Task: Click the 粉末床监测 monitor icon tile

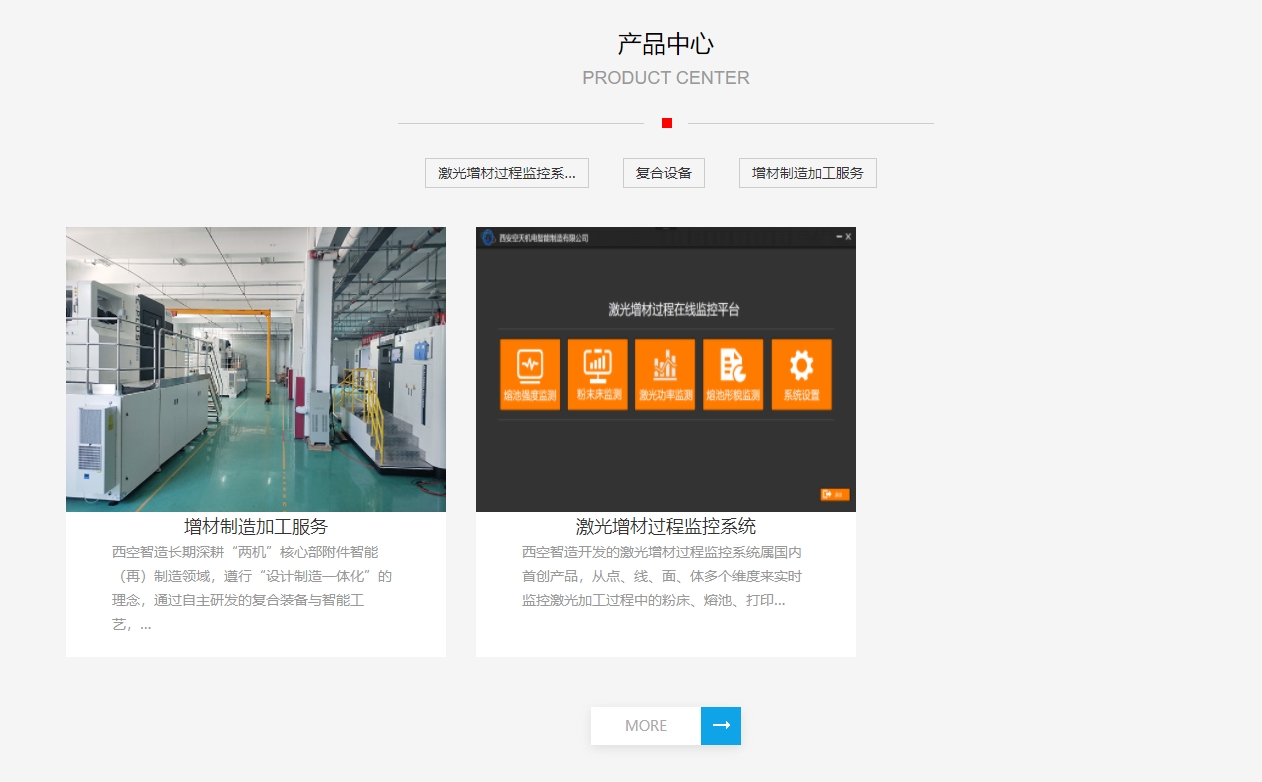Action: (598, 374)
